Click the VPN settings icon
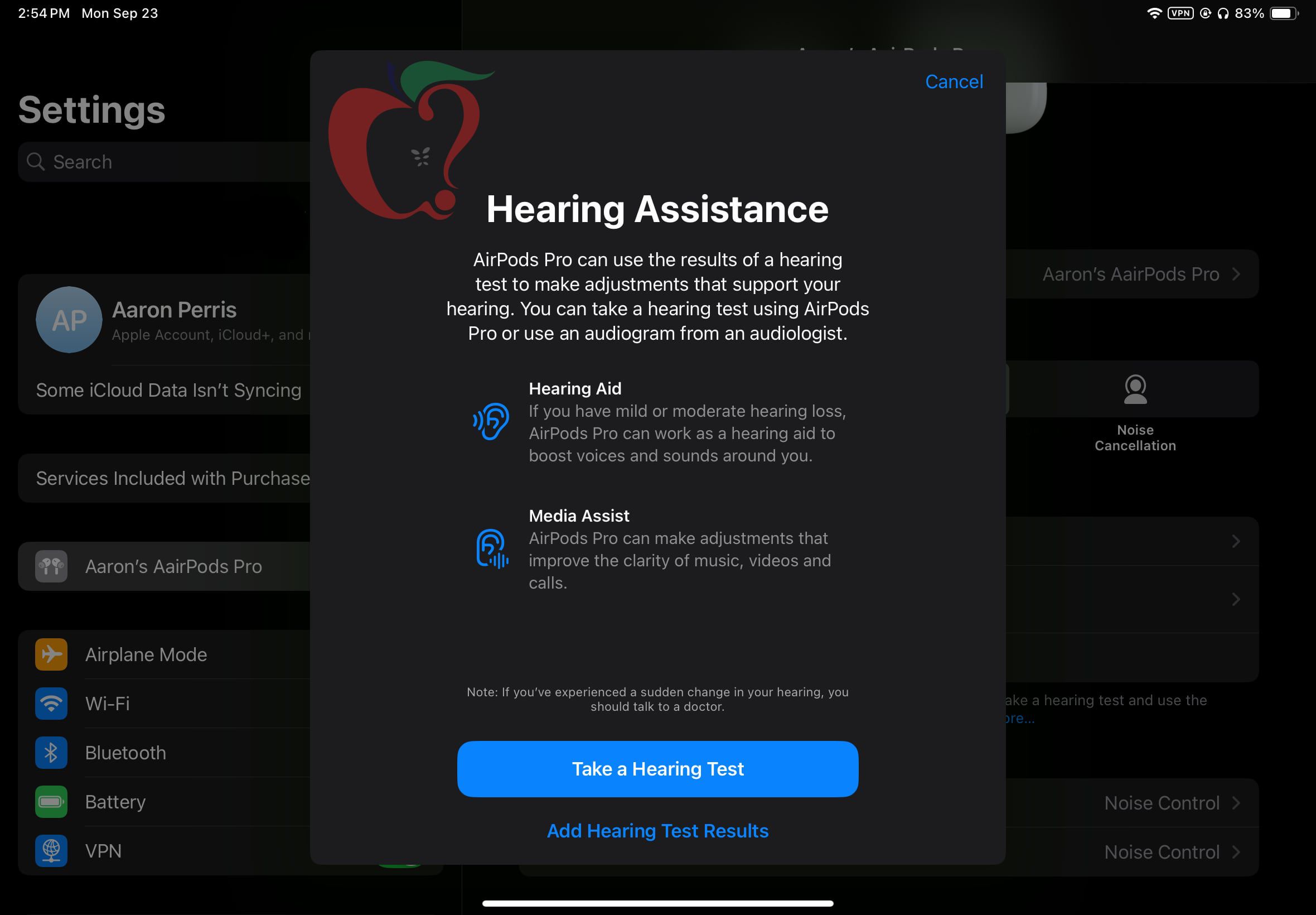The height and width of the screenshot is (915, 1316). coord(51,852)
